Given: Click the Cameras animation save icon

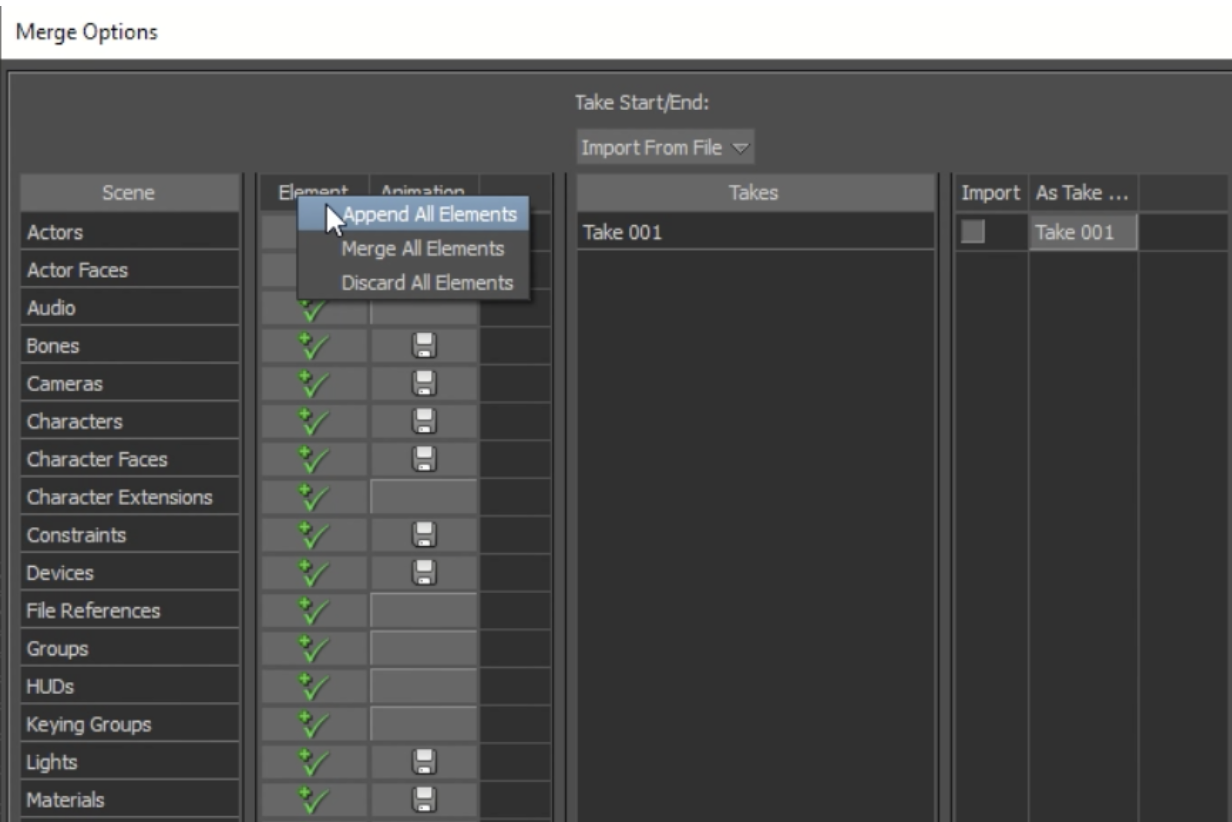Looking at the screenshot, I should click(423, 384).
